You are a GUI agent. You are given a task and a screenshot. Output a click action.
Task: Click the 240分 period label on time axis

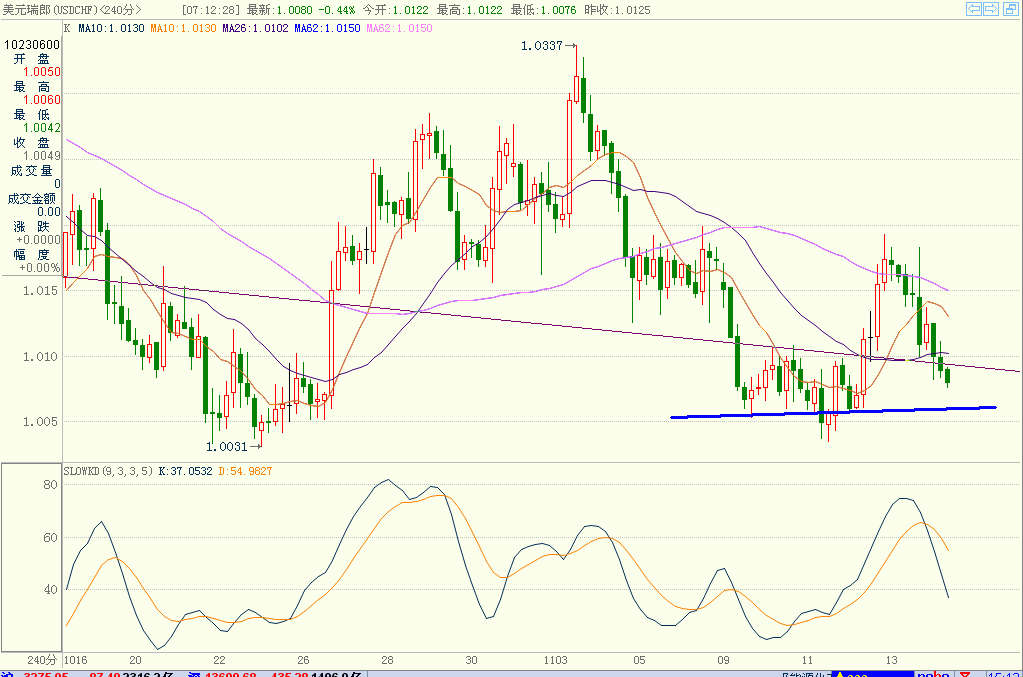tap(42, 660)
